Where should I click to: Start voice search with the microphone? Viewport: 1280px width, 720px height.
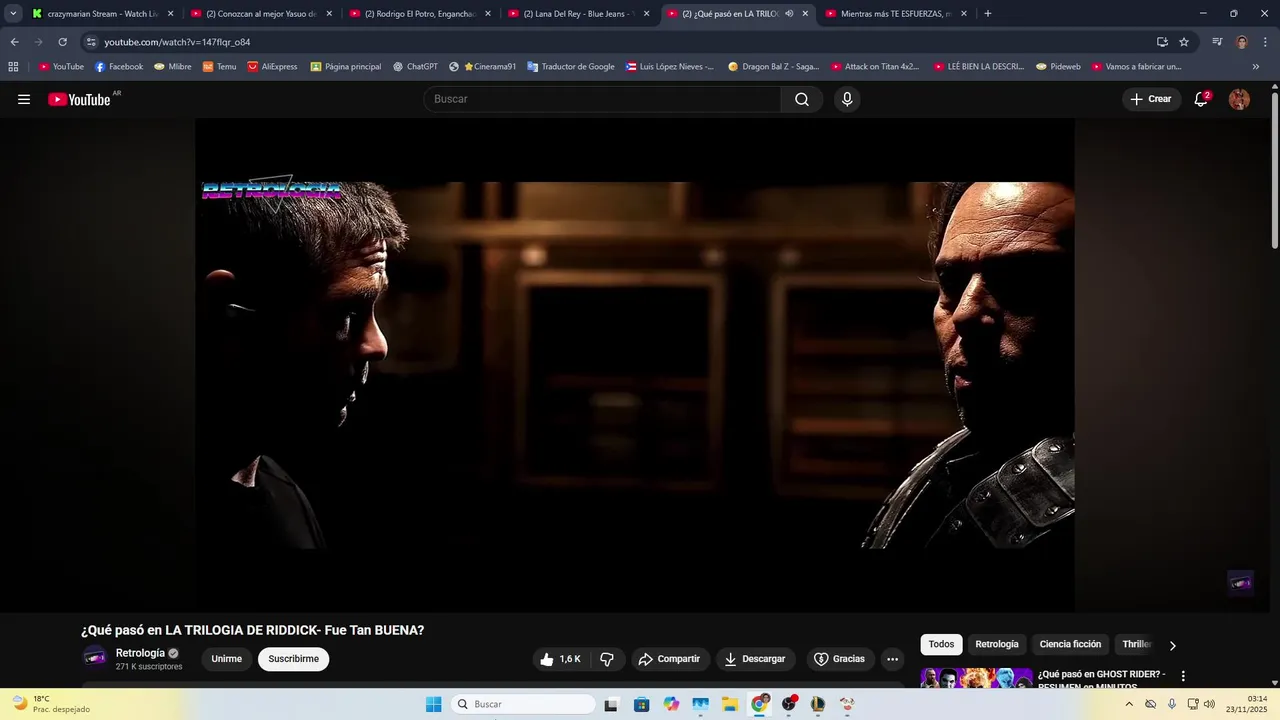coord(847,99)
